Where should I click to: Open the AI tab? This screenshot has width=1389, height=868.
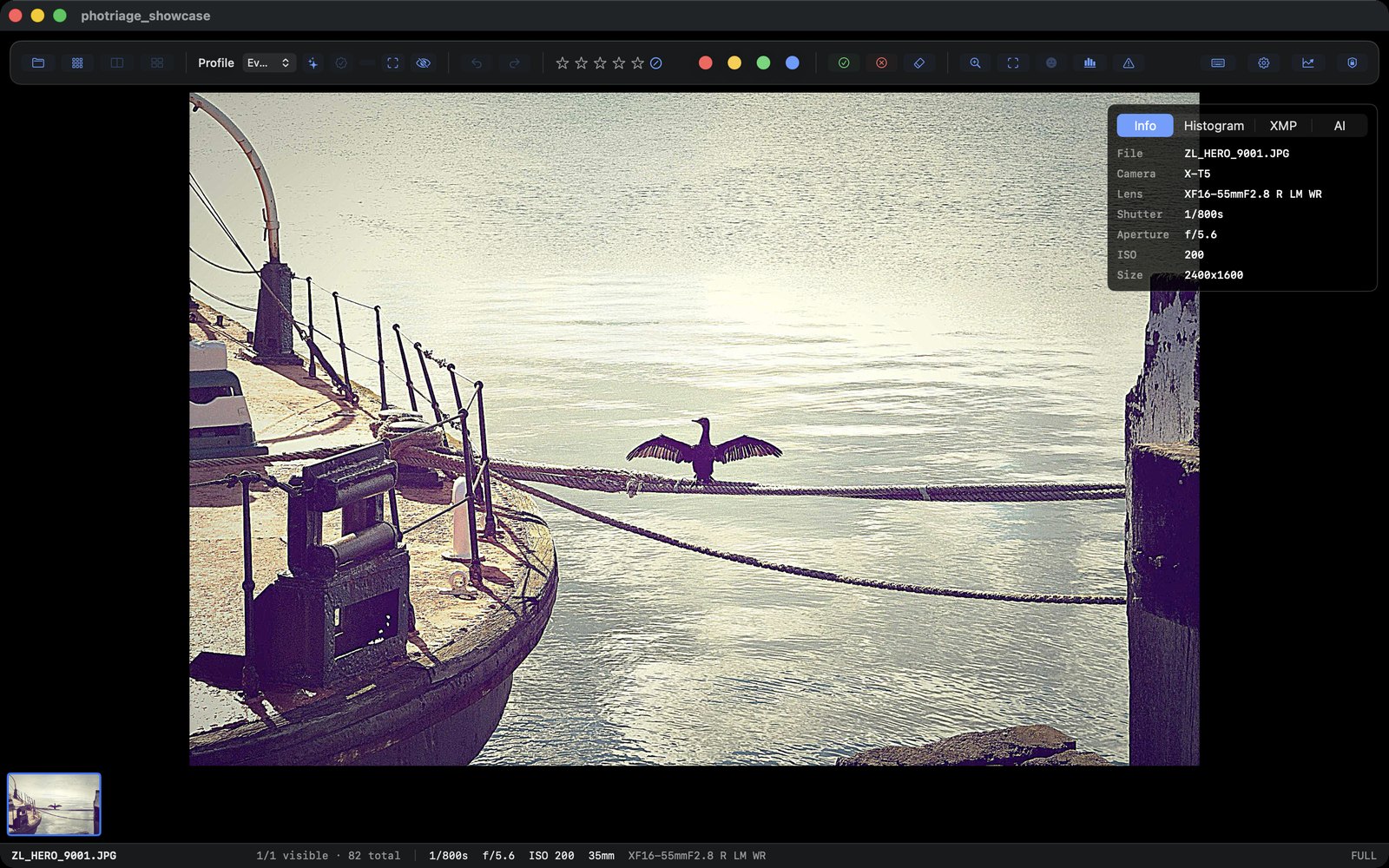tap(1340, 126)
